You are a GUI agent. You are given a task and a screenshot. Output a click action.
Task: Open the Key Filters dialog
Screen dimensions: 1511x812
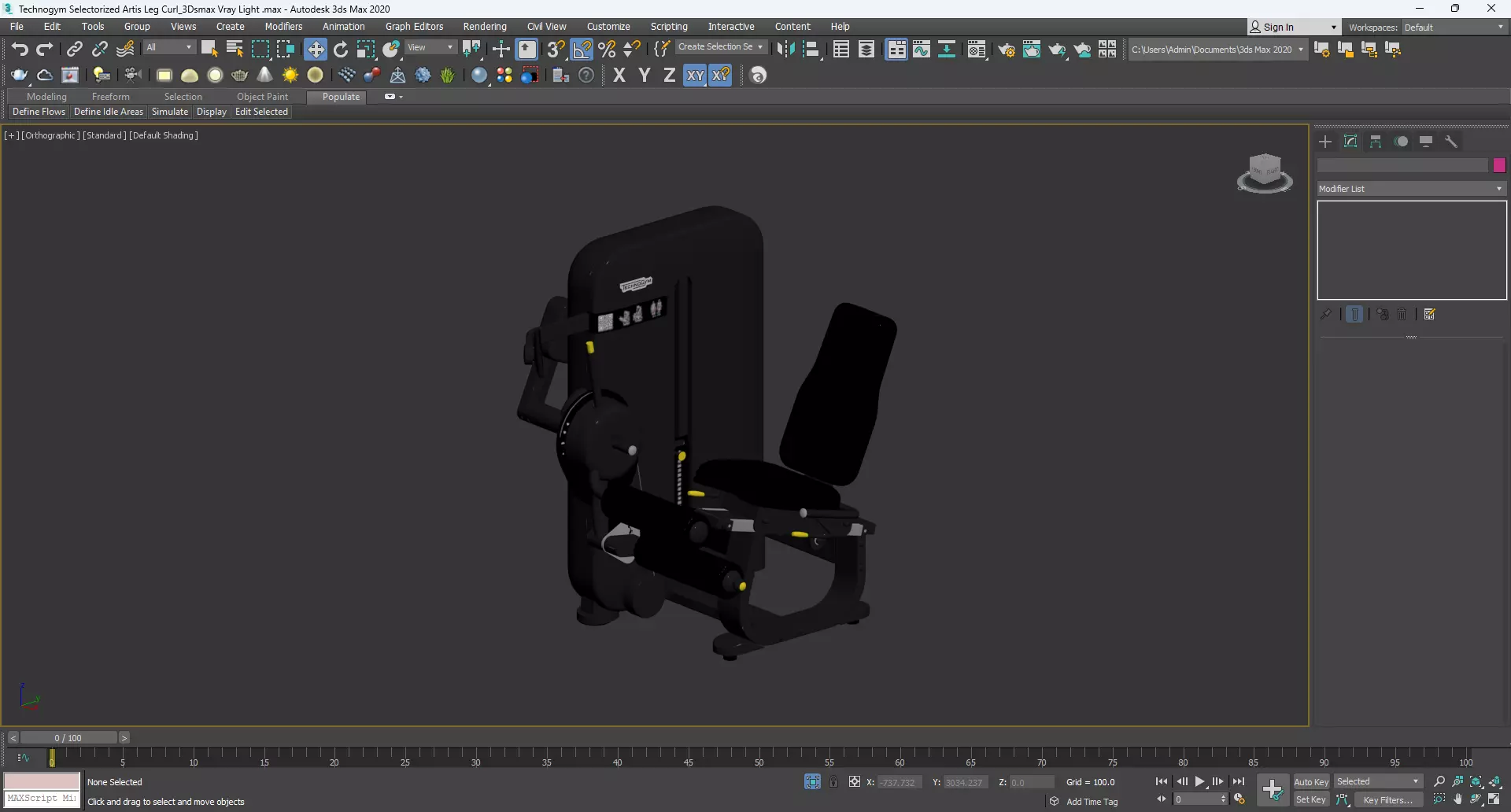tap(1388, 799)
